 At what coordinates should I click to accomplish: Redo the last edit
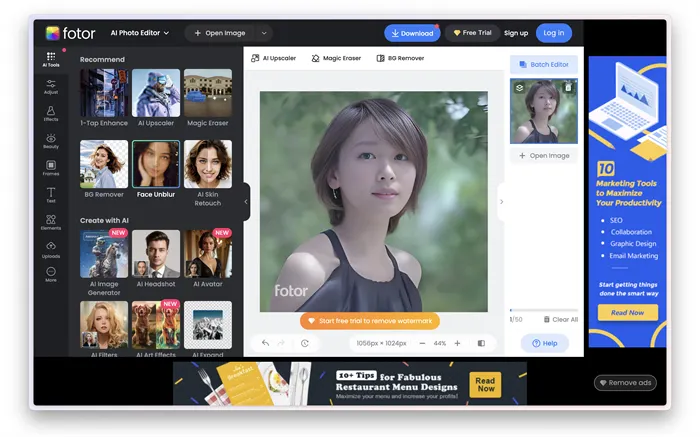pyautogui.click(x=281, y=343)
